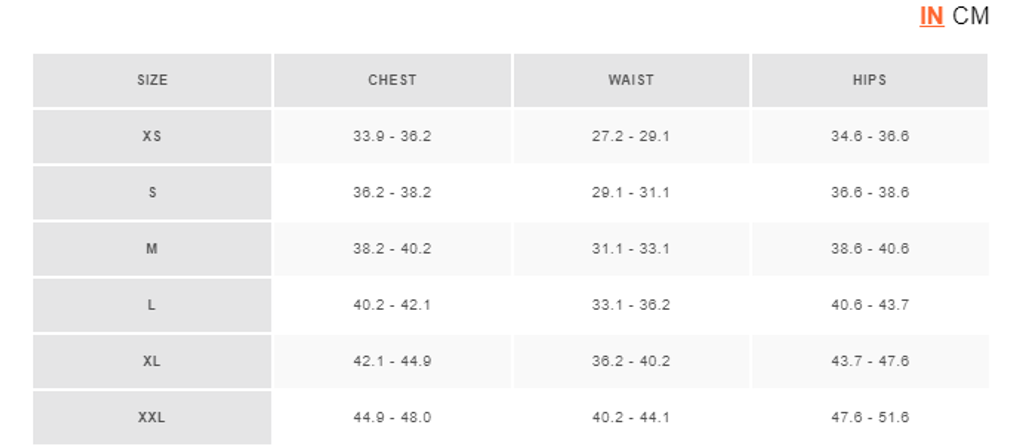1024x445 pixels.
Task: Click chest value 33.9 - 36.2
Action: click(x=392, y=137)
